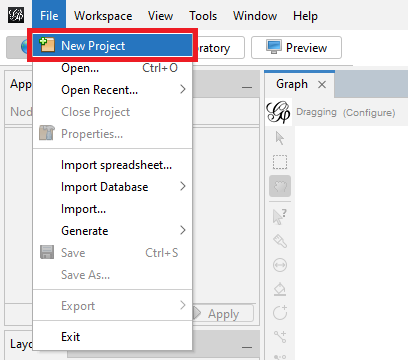The width and height of the screenshot is (408, 360).
Task: Select the paintbrush painter tool
Action: (x=280, y=241)
